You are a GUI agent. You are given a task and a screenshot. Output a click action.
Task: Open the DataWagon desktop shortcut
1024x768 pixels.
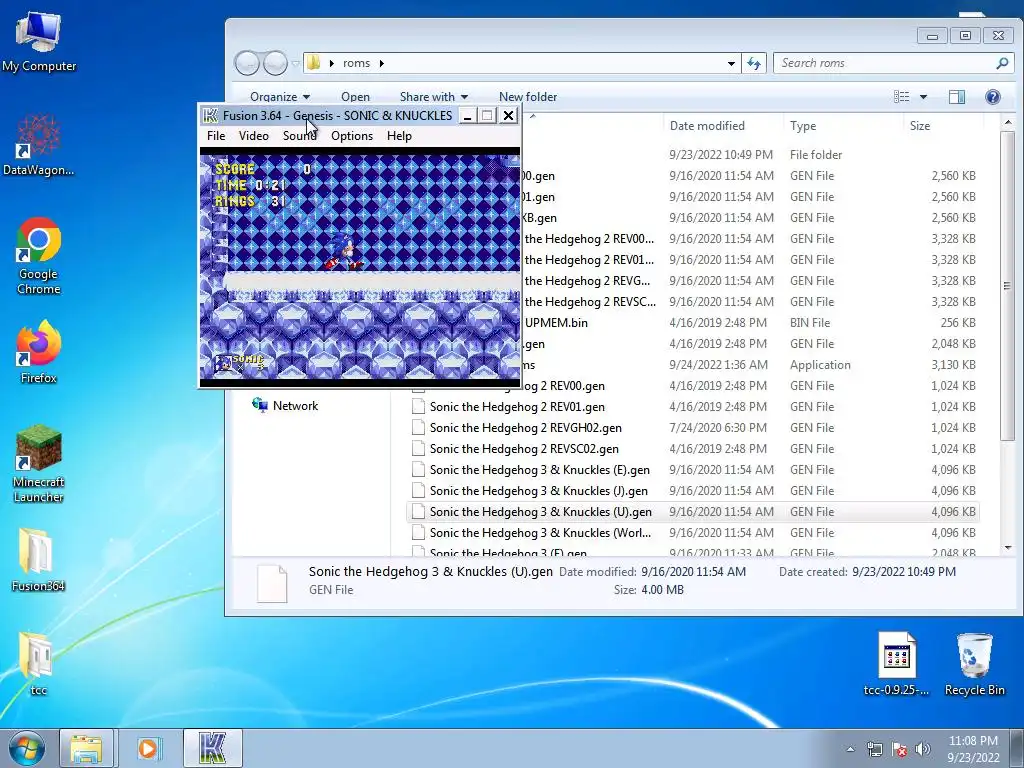click(x=39, y=145)
